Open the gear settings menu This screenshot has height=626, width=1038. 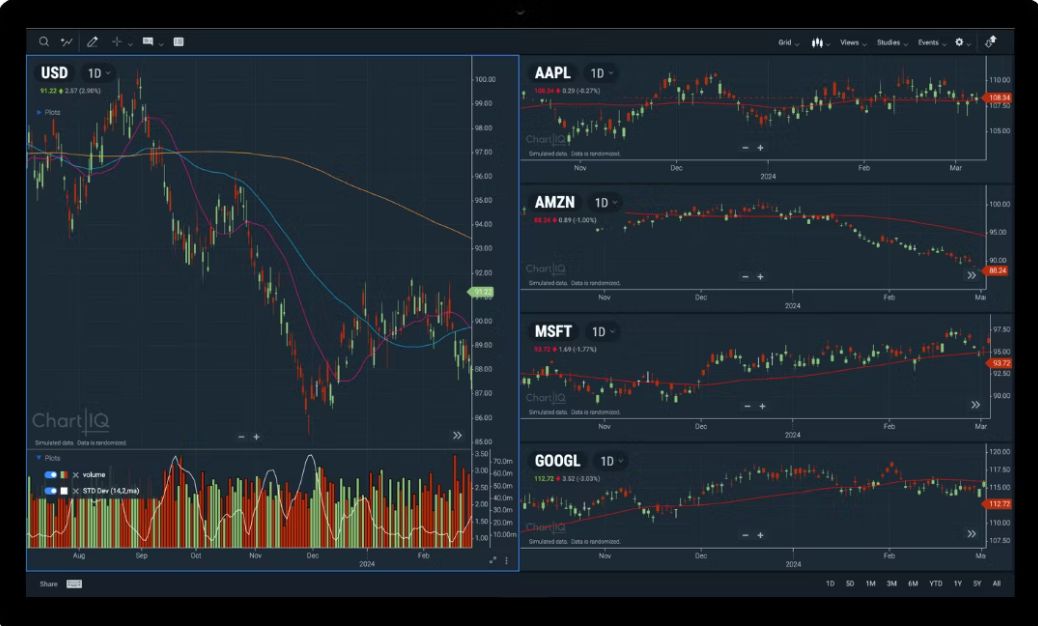963,42
